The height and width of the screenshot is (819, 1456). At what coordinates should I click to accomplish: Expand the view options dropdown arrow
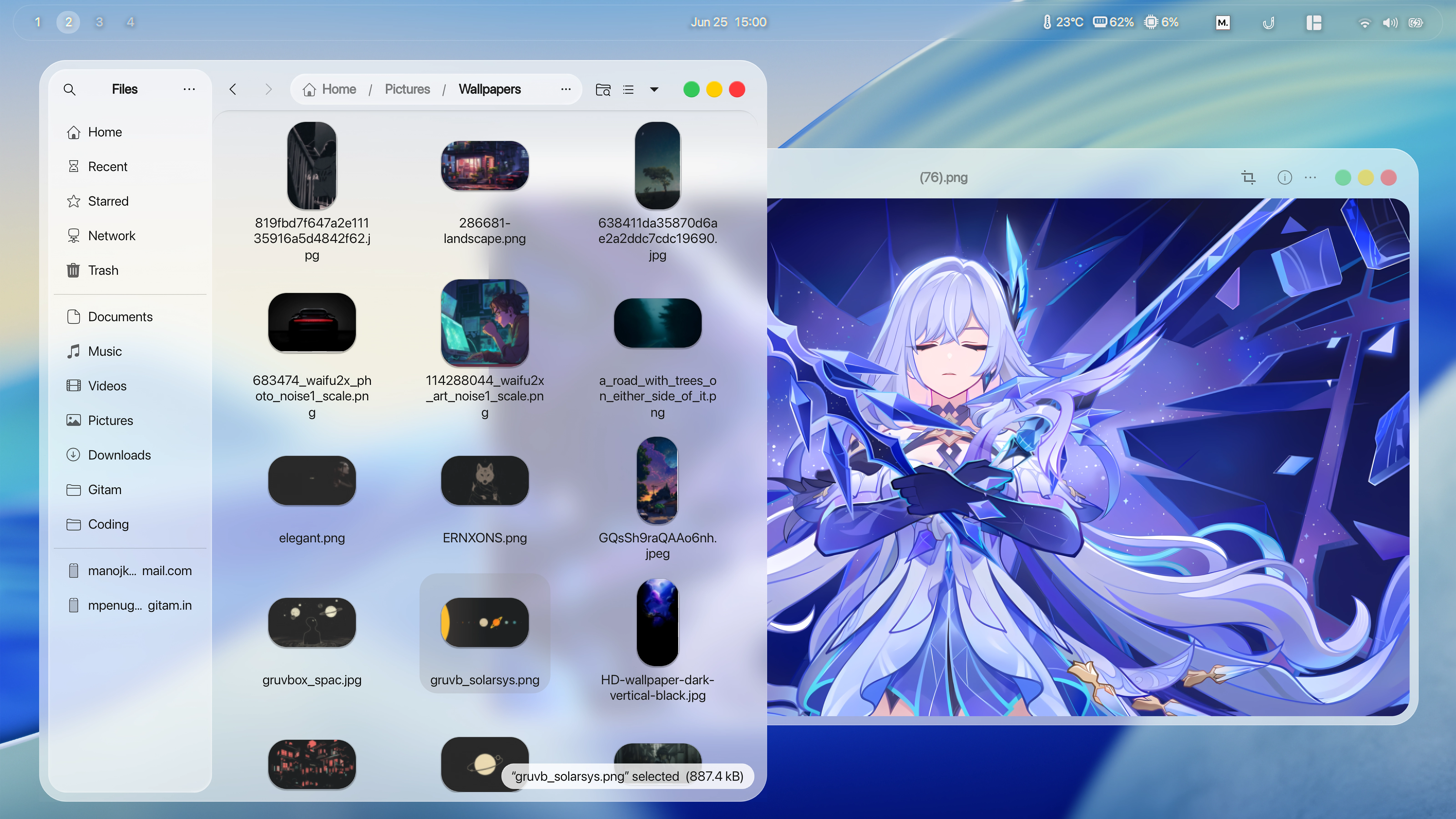point(654,89)
